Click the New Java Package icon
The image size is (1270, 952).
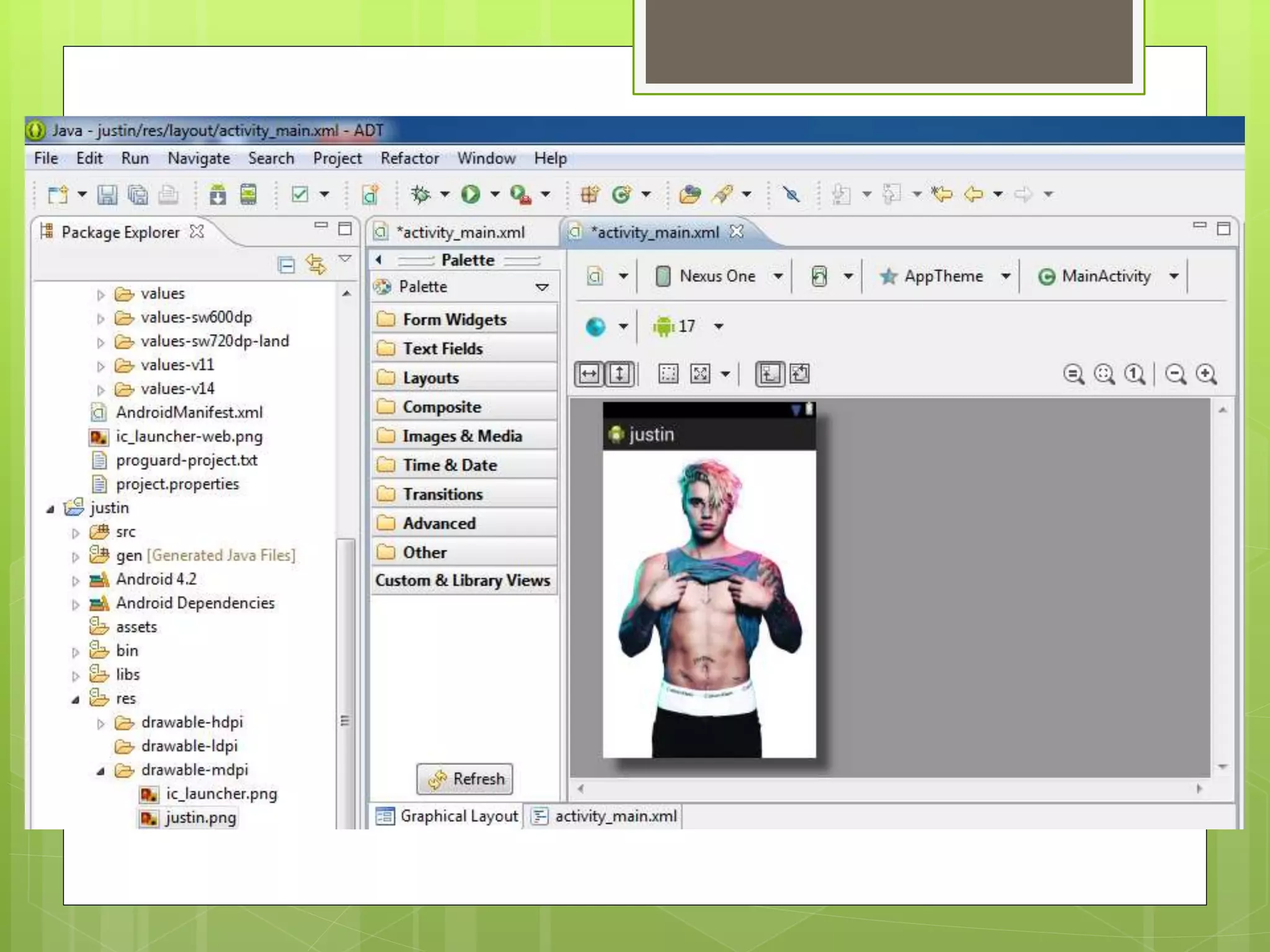(x=590, y=195)
